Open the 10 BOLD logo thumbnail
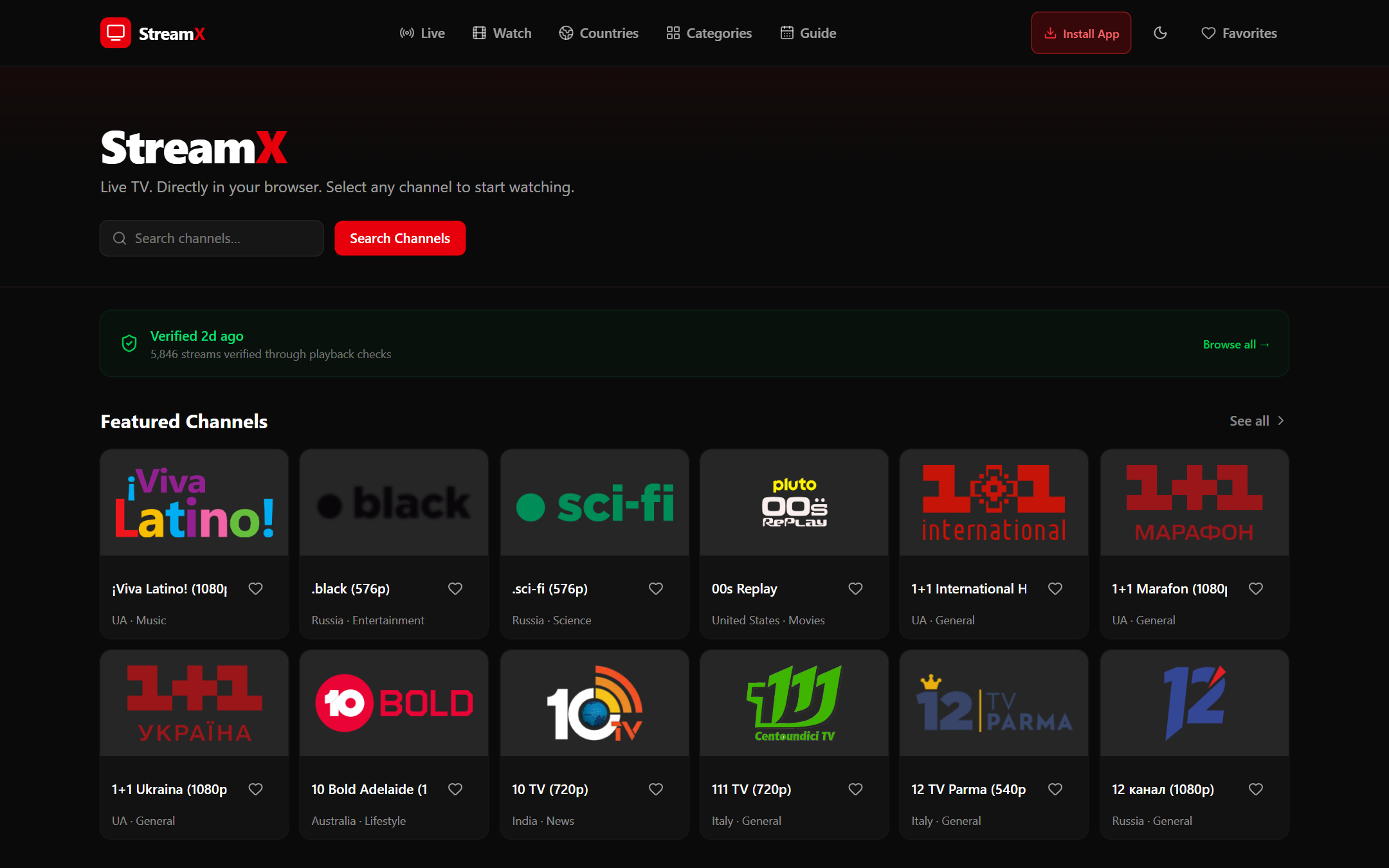 pos(394,703)
